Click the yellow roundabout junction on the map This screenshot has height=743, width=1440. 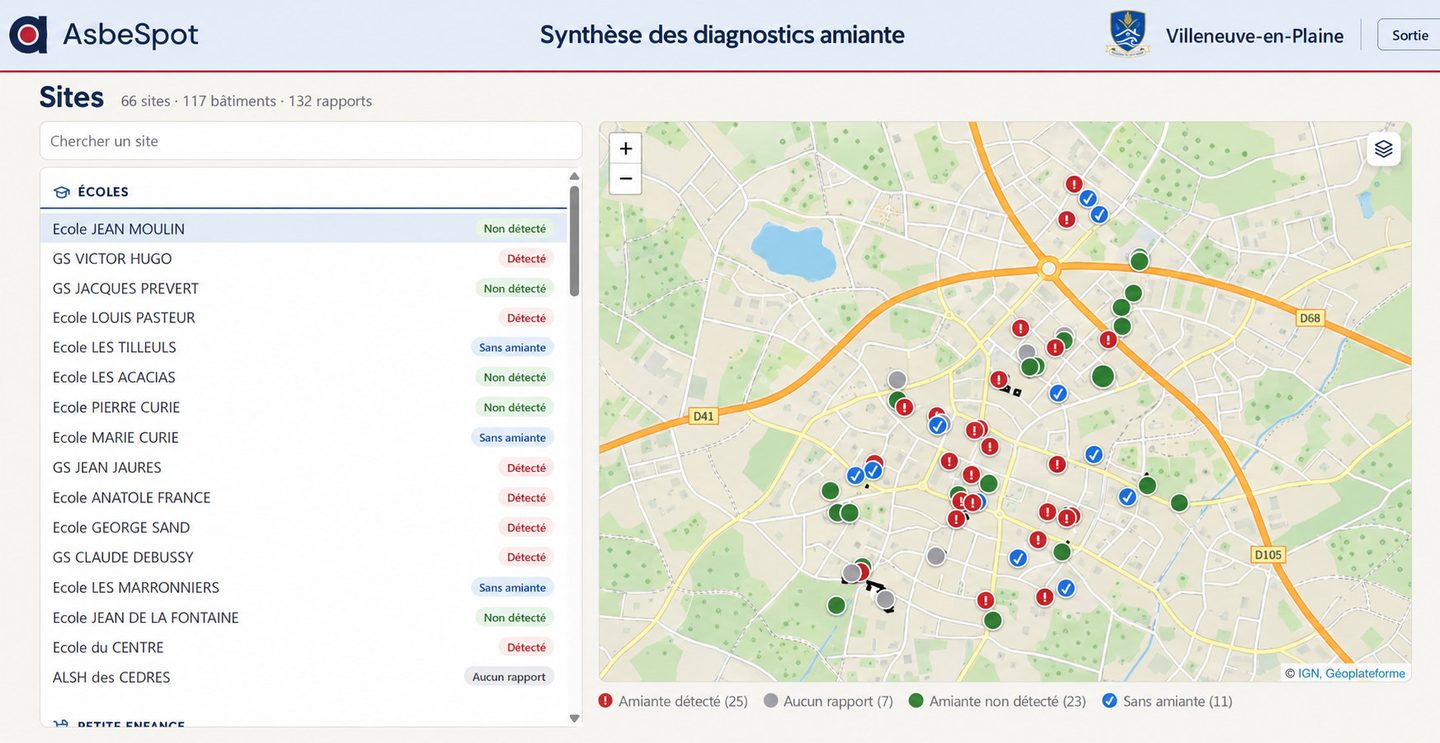coord(1048,268)
